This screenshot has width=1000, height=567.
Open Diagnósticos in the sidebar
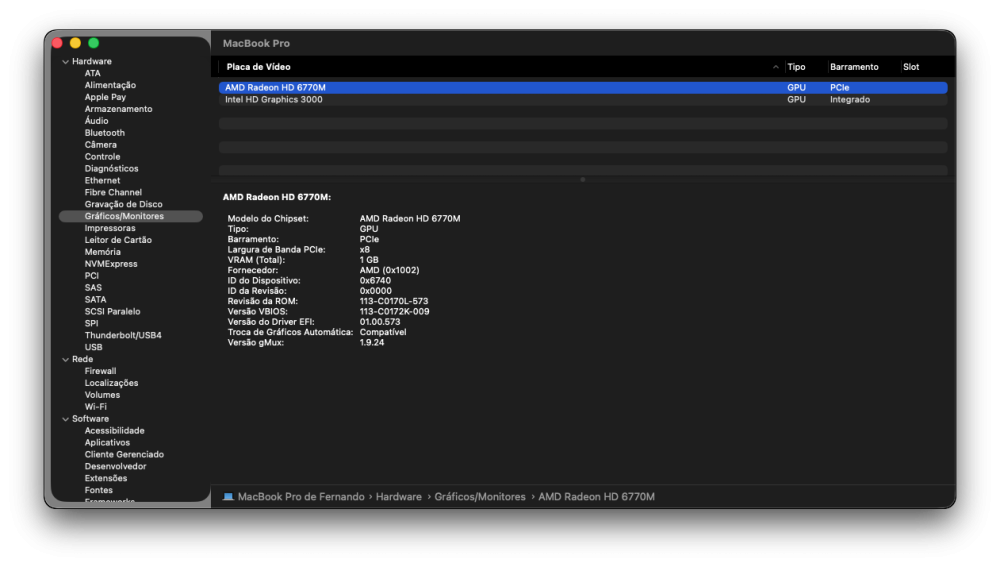[x=112, y=168]
